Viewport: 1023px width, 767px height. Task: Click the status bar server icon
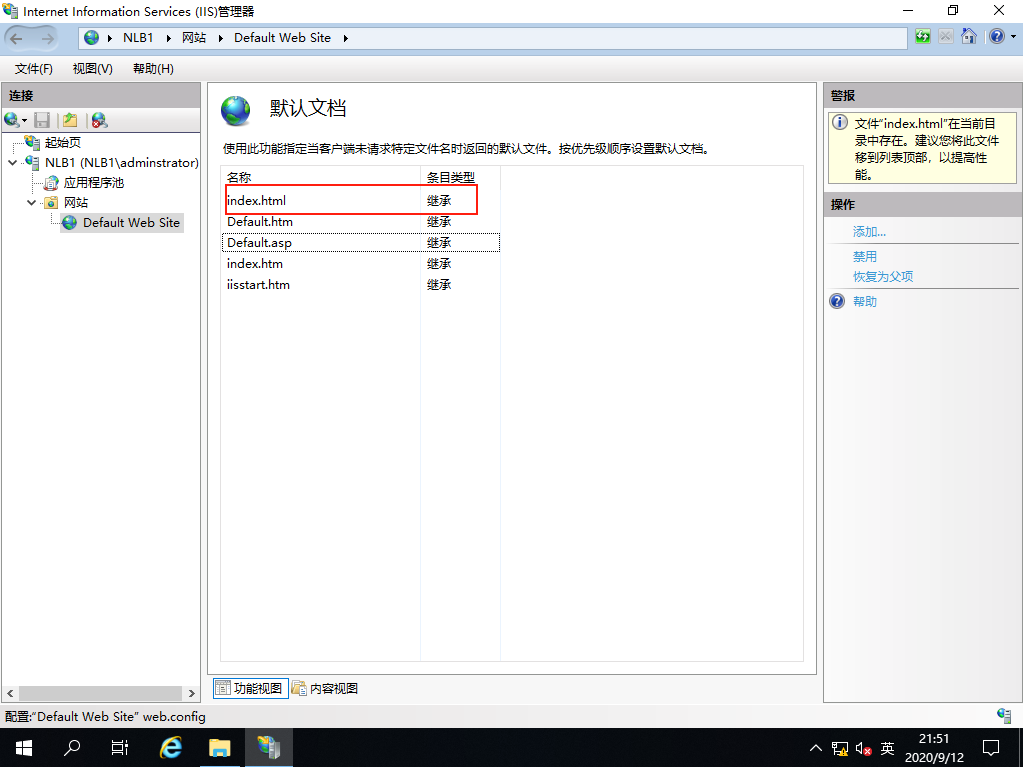click(x=1003, y=715)
